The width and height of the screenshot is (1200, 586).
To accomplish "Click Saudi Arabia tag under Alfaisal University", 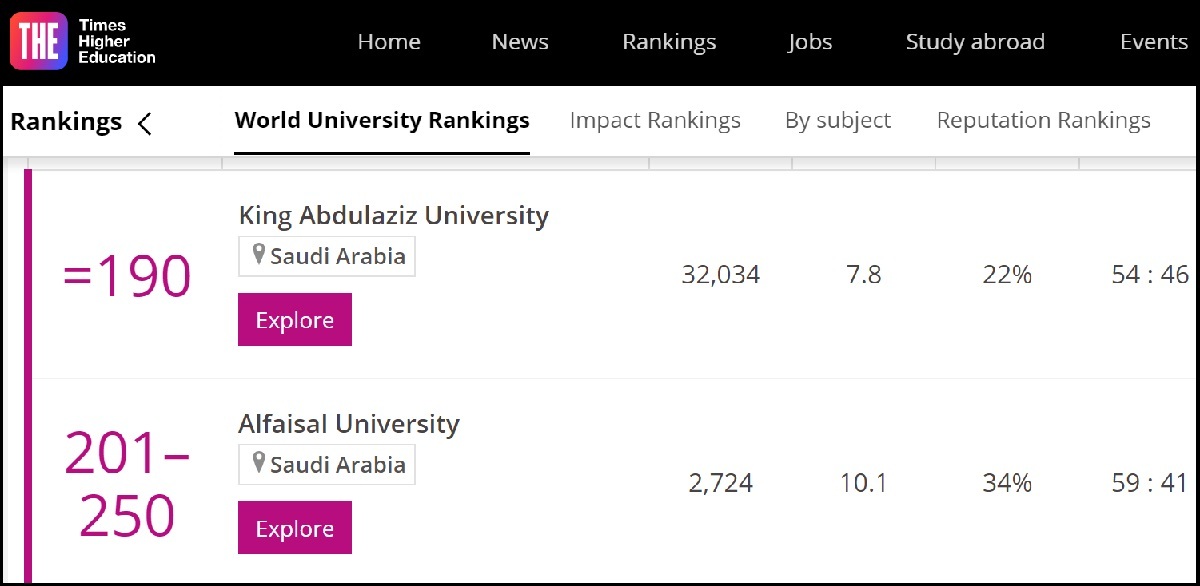I will [337, 465].
